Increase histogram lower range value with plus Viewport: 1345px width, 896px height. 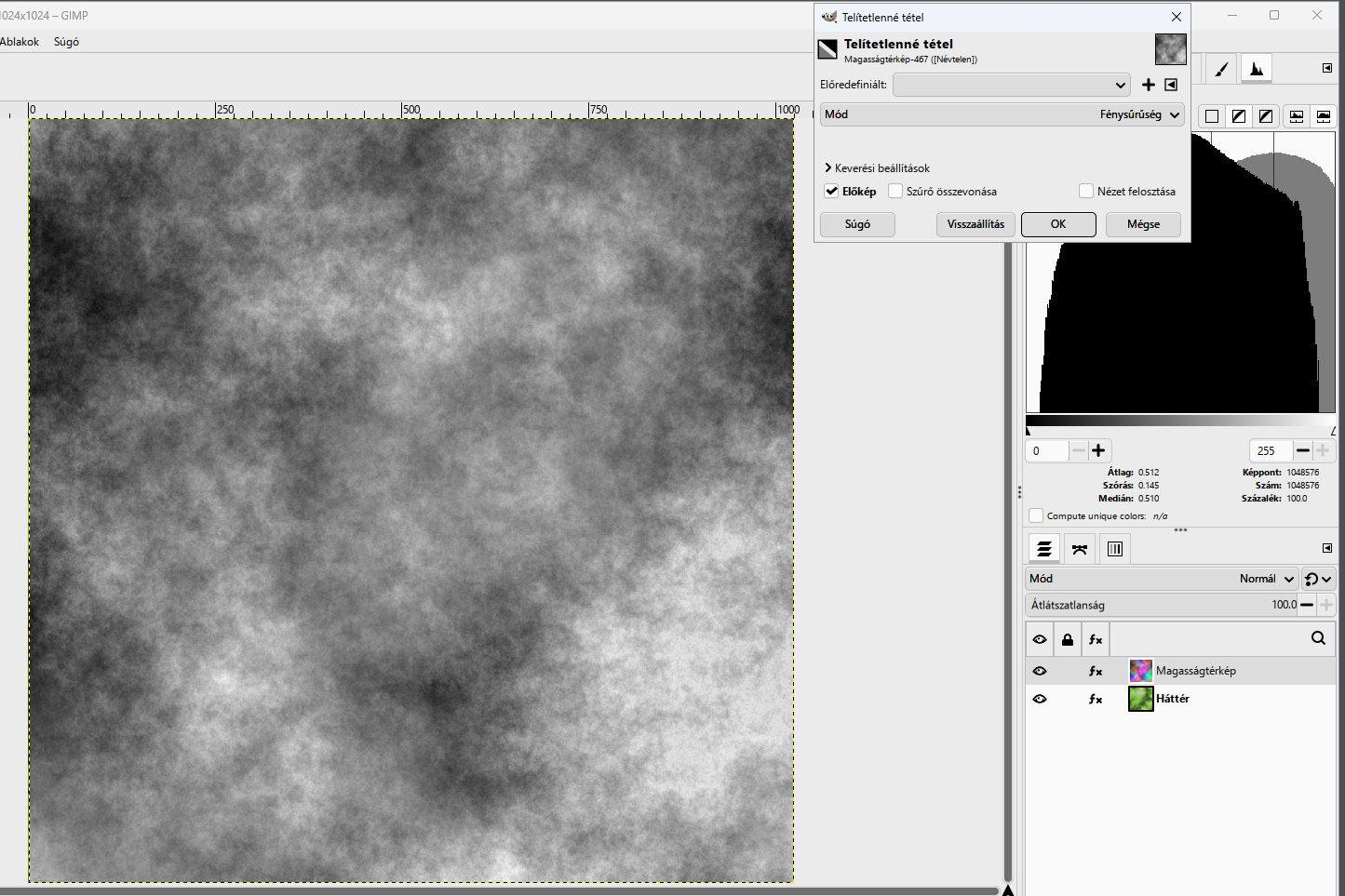(x=1098, y=450)
